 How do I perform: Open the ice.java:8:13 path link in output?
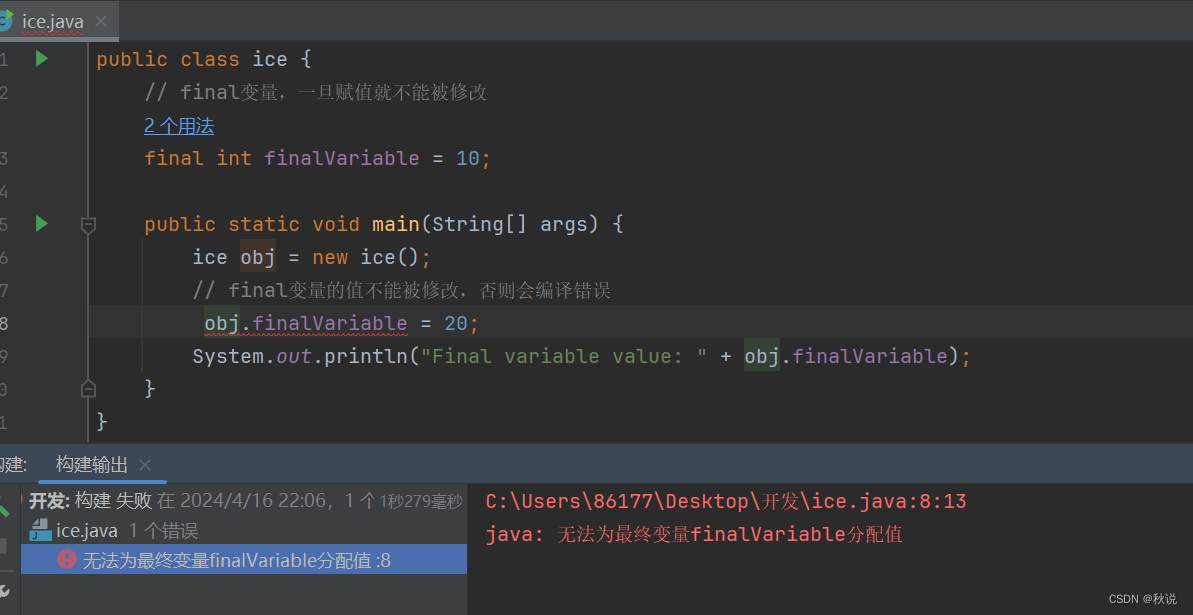(x=726, y=502)
